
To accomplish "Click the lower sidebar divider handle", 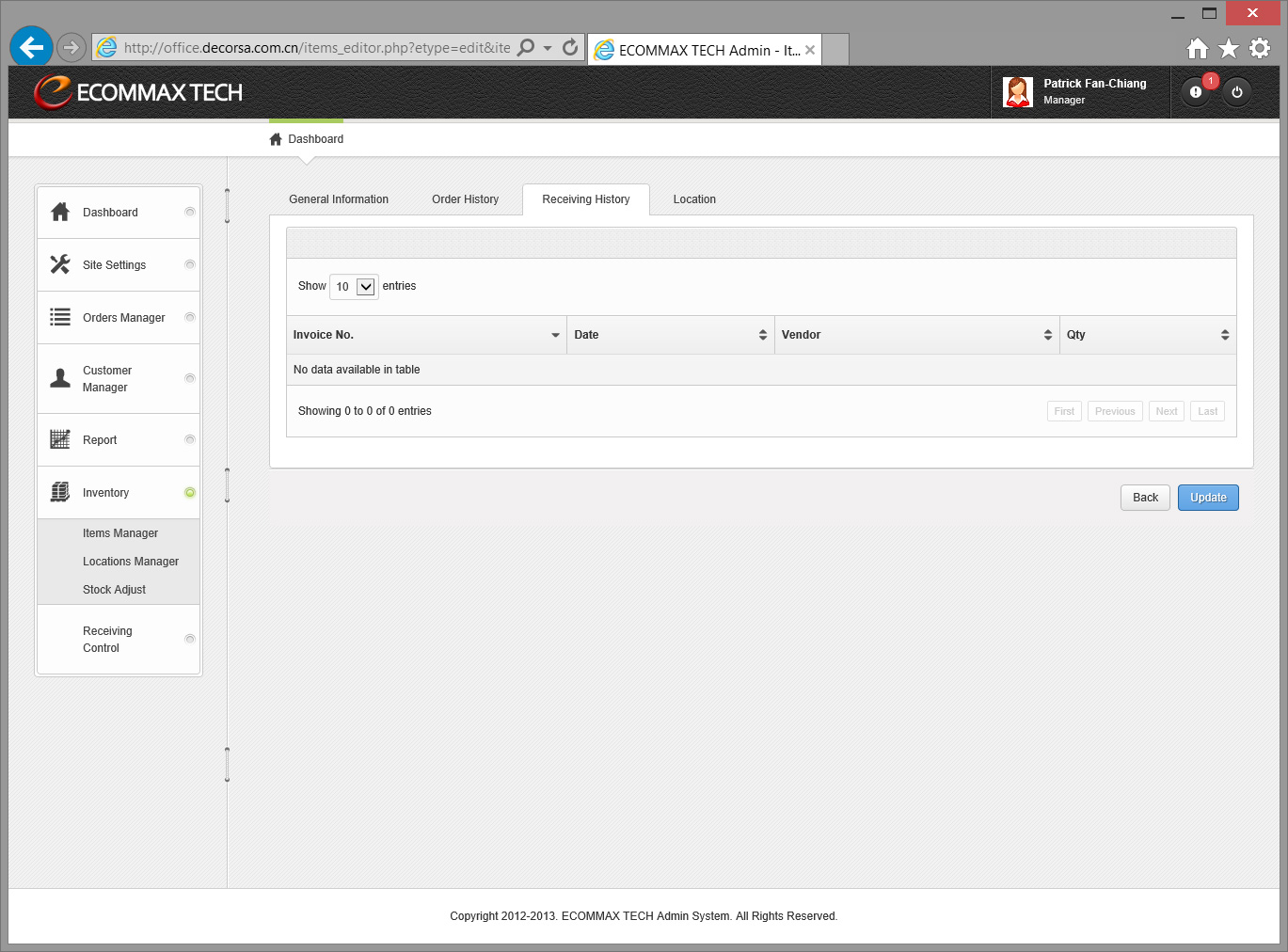I will [x=227, y=765].
